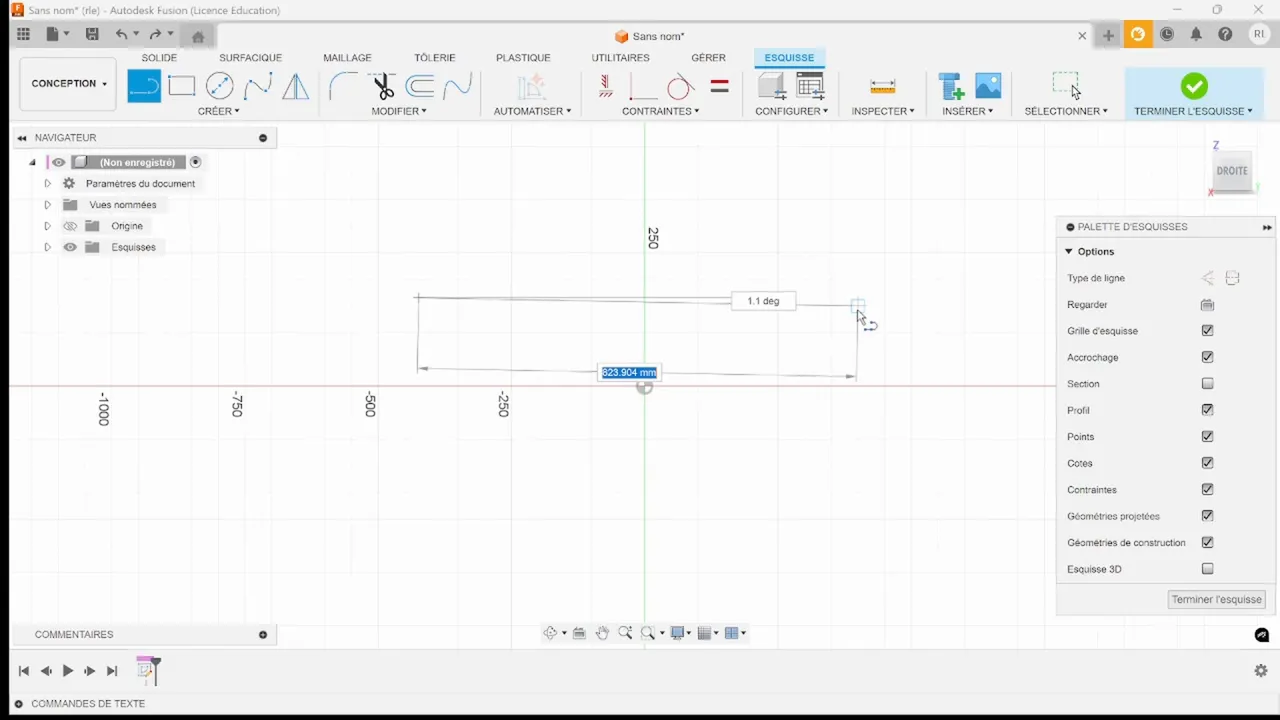
Task: Collapse the Options section in palette
Action: click(1069, 252)
